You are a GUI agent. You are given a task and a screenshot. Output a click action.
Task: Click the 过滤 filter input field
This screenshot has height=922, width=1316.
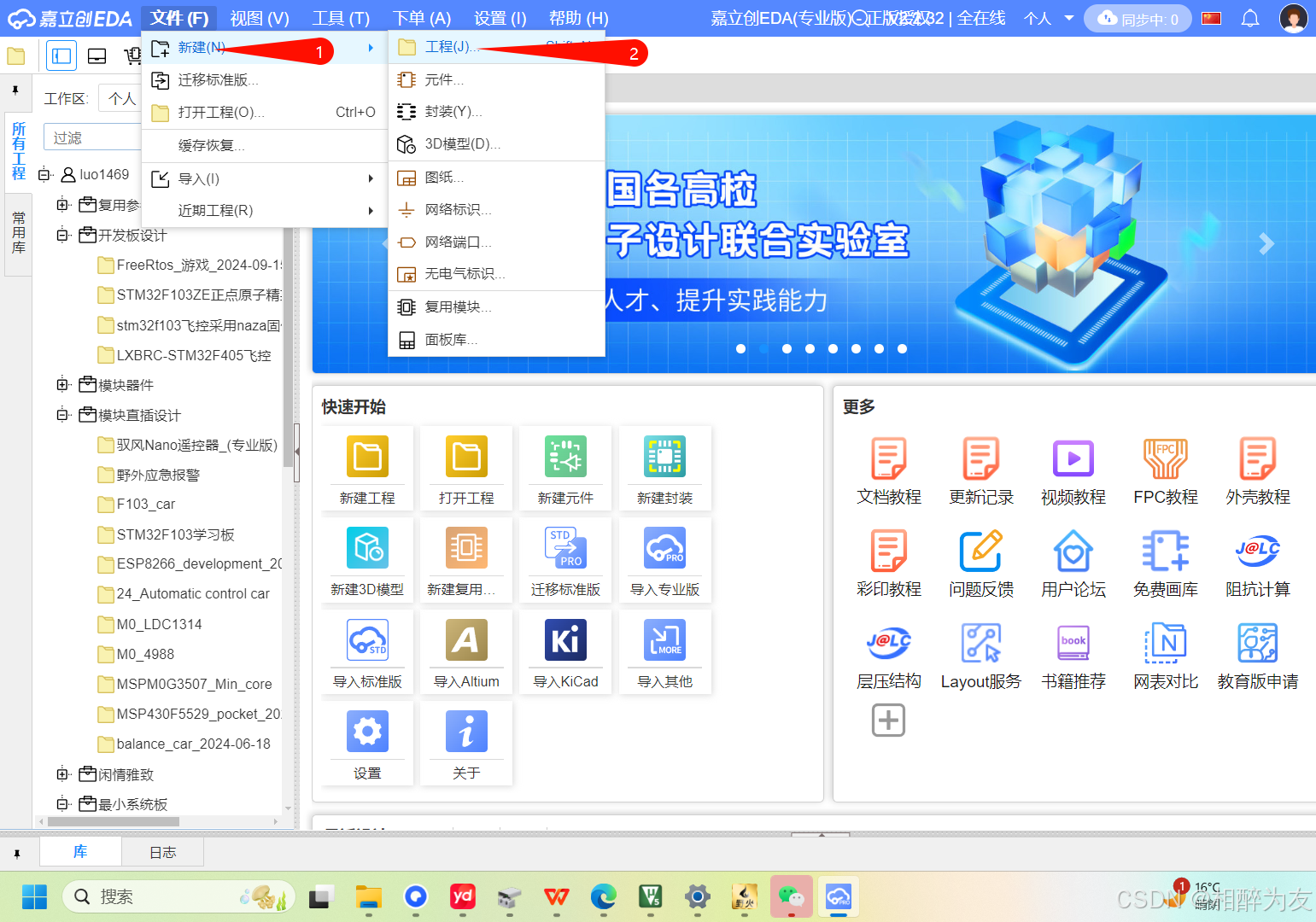[94, 137]
